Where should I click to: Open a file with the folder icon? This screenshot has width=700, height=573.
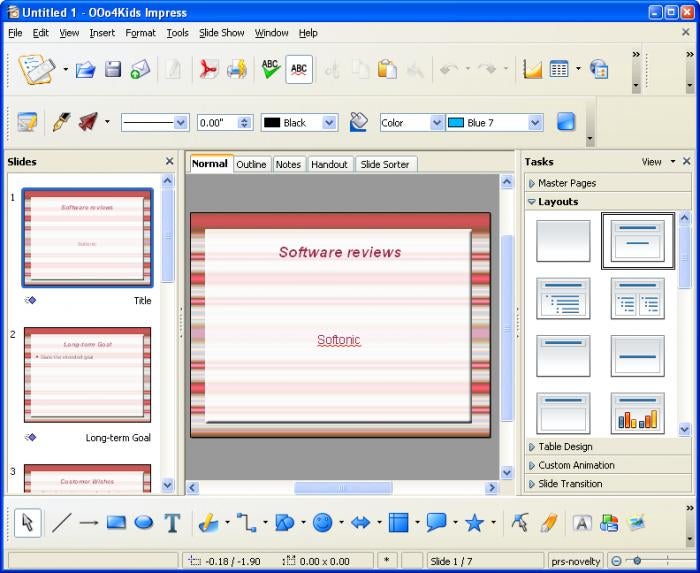tap(86, 70)
